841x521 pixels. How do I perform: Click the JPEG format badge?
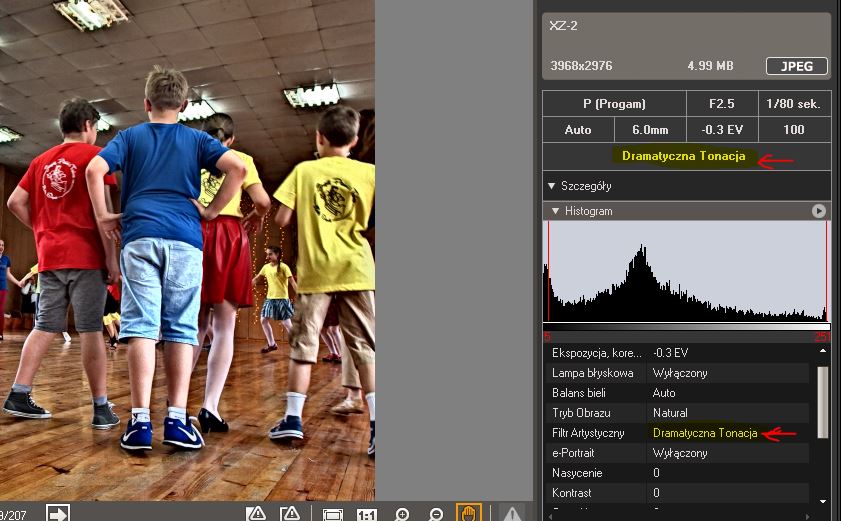[797, 66]
